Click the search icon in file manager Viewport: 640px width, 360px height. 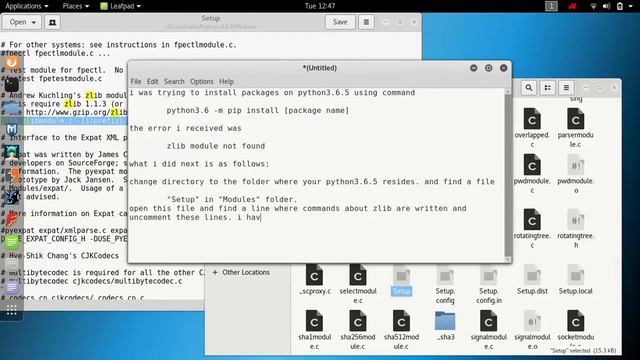point(529,87)
